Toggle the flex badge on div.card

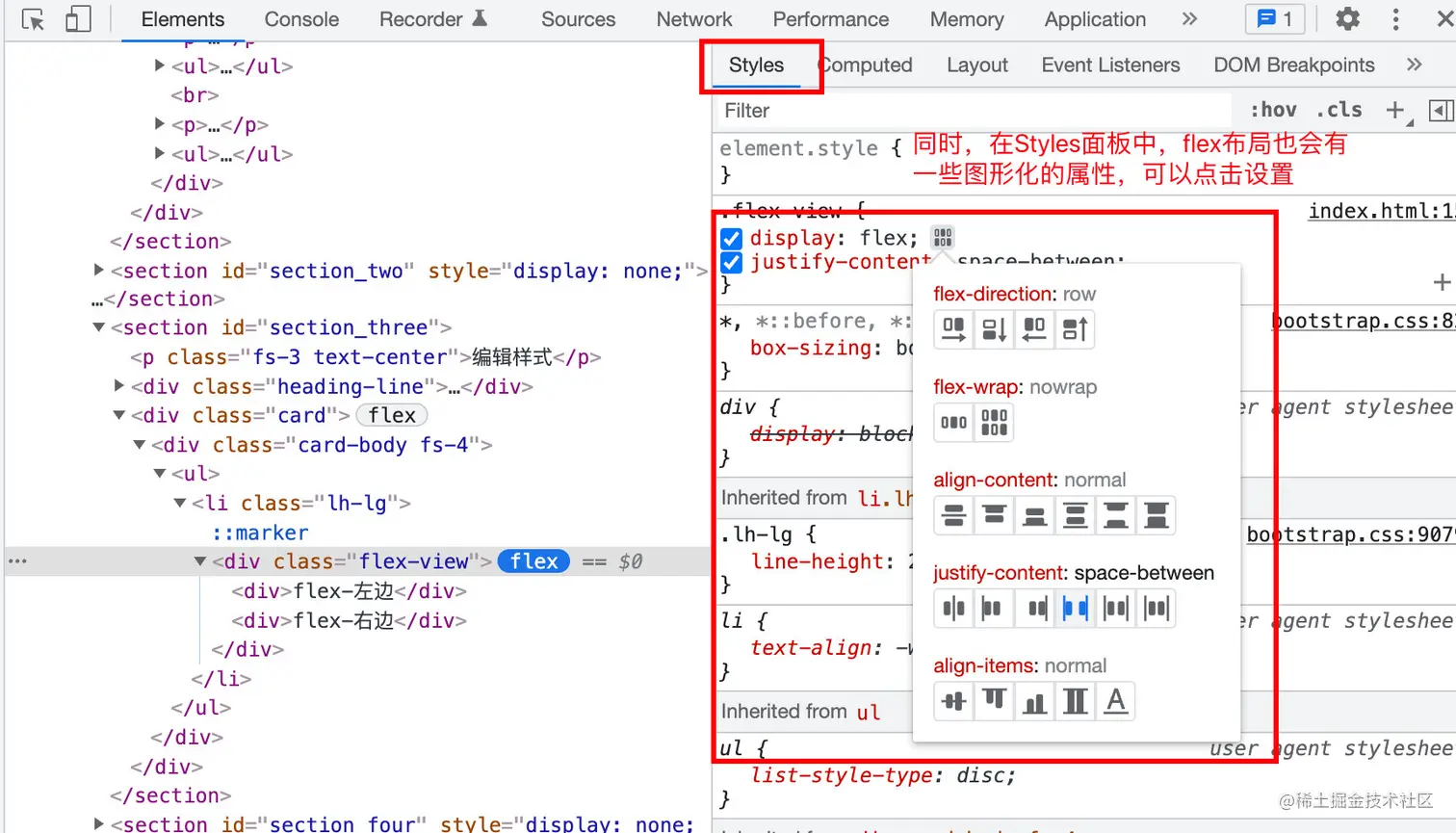point(392,415)
